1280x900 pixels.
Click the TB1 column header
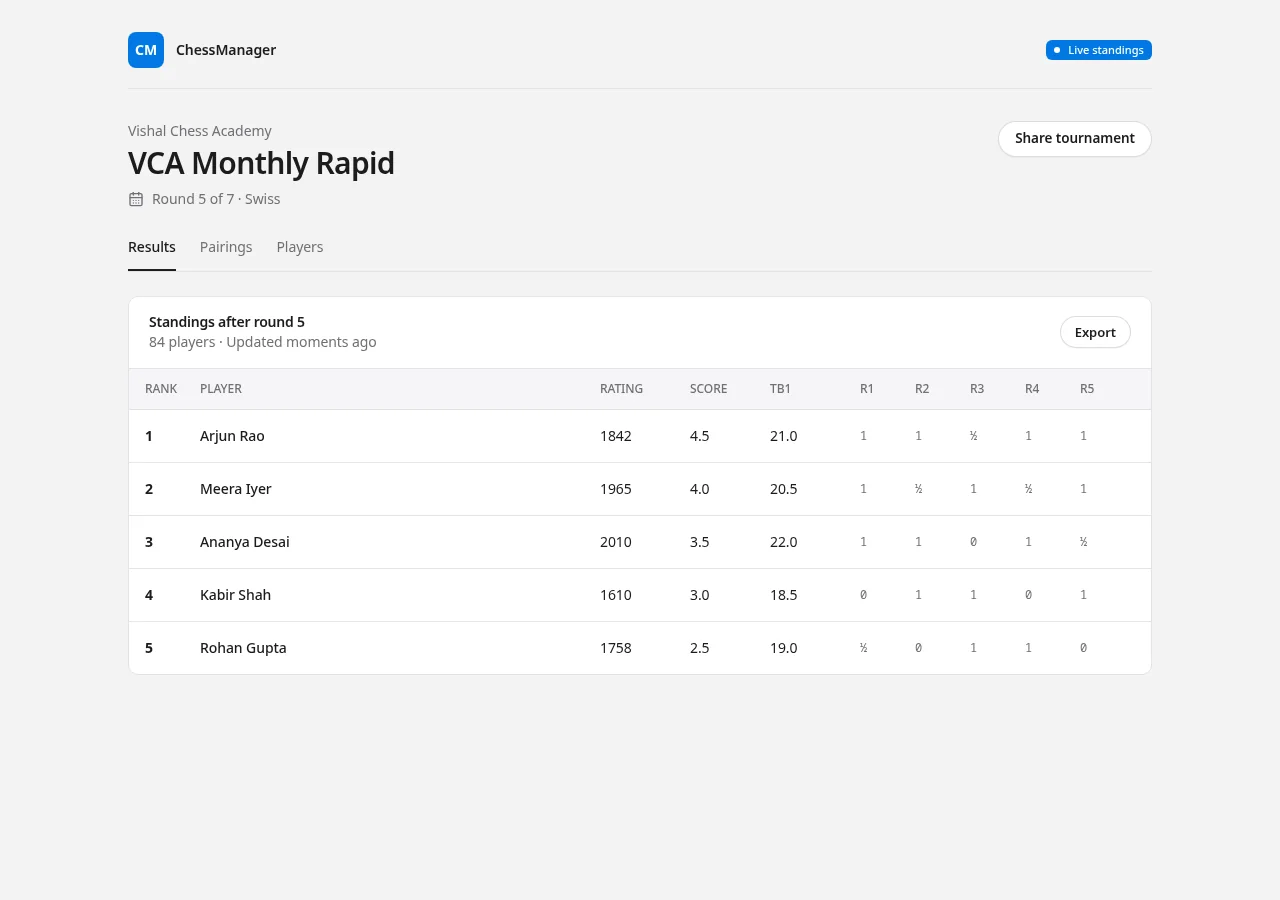click(780, 389)
